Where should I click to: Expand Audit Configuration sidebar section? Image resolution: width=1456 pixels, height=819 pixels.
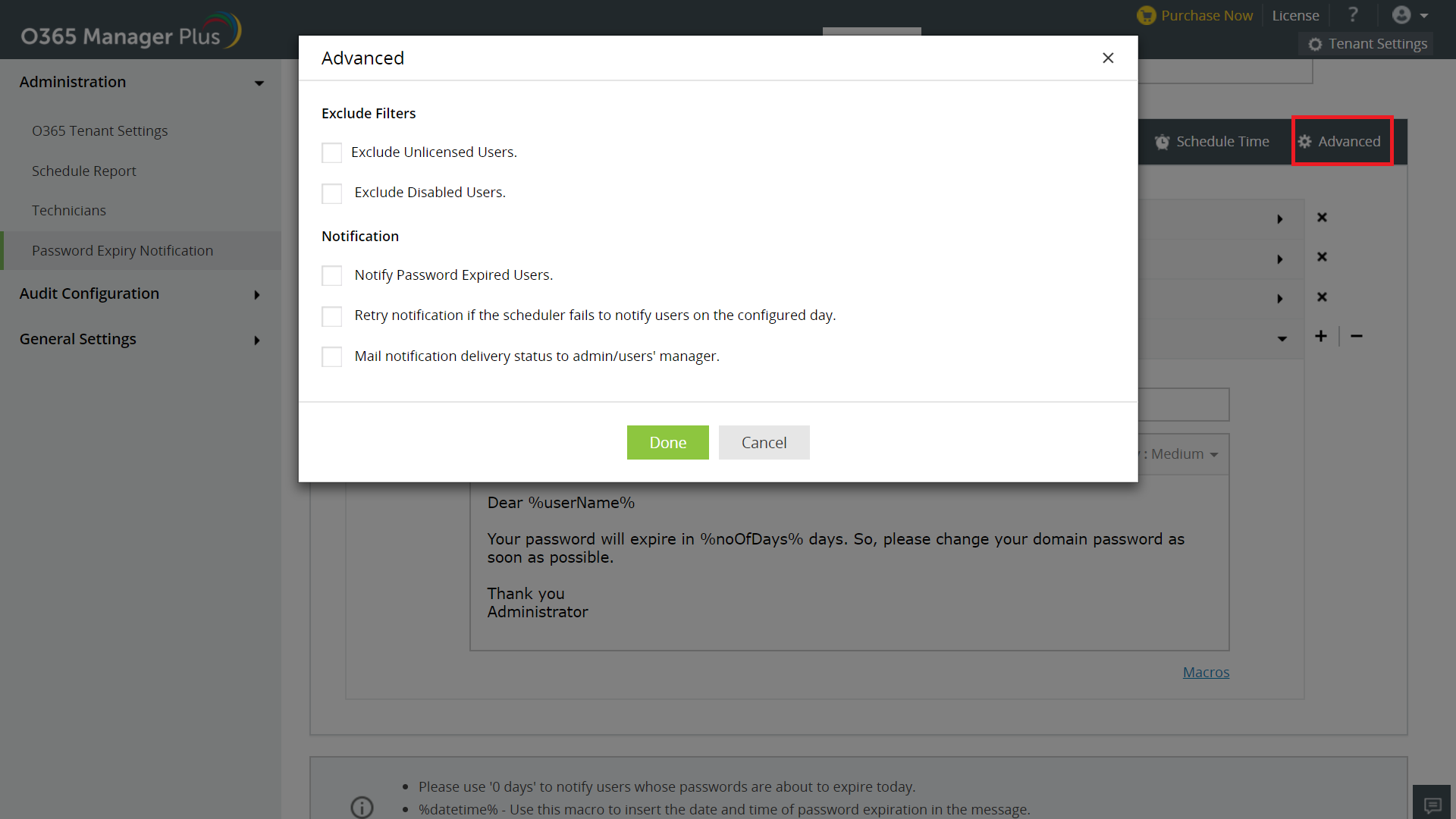(139, 293)
